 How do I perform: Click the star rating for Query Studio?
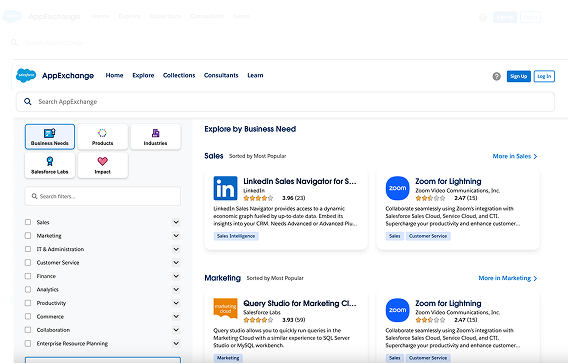[x=258, y=320]
